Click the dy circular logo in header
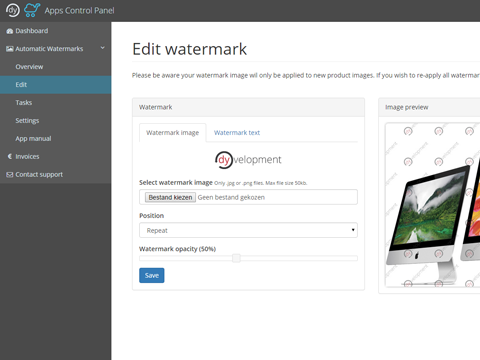The width and height of the screenshot is (480, 360). point(13,10)
